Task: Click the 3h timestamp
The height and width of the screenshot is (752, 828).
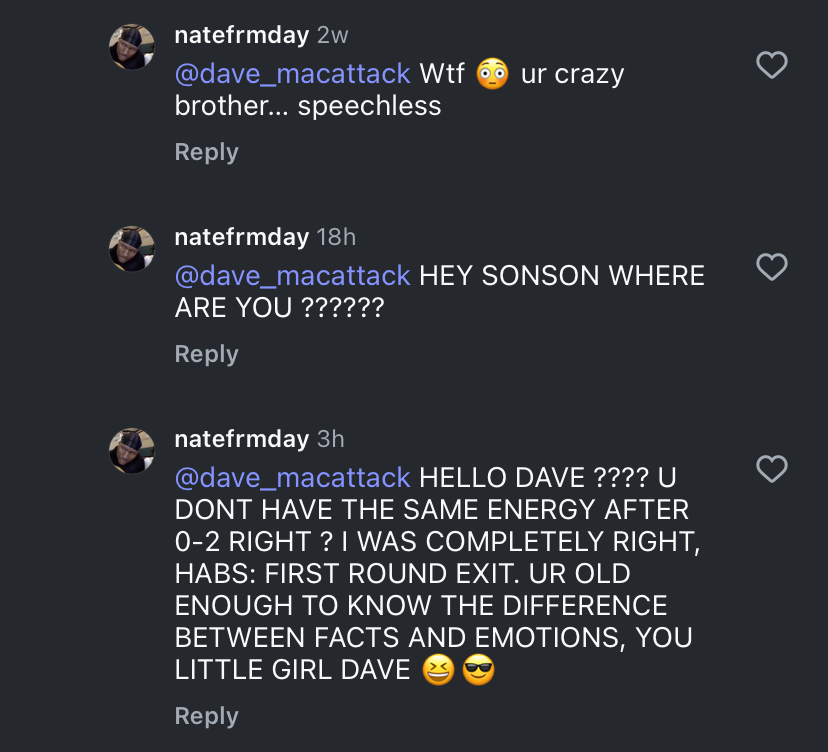Action: click(x=330, y=439)
